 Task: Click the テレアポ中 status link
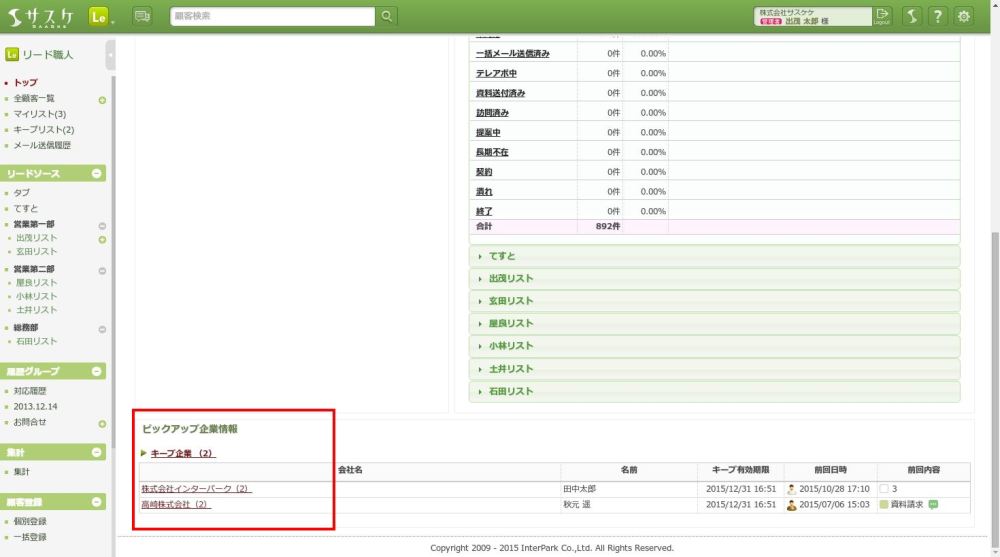[x=496, y=73]
